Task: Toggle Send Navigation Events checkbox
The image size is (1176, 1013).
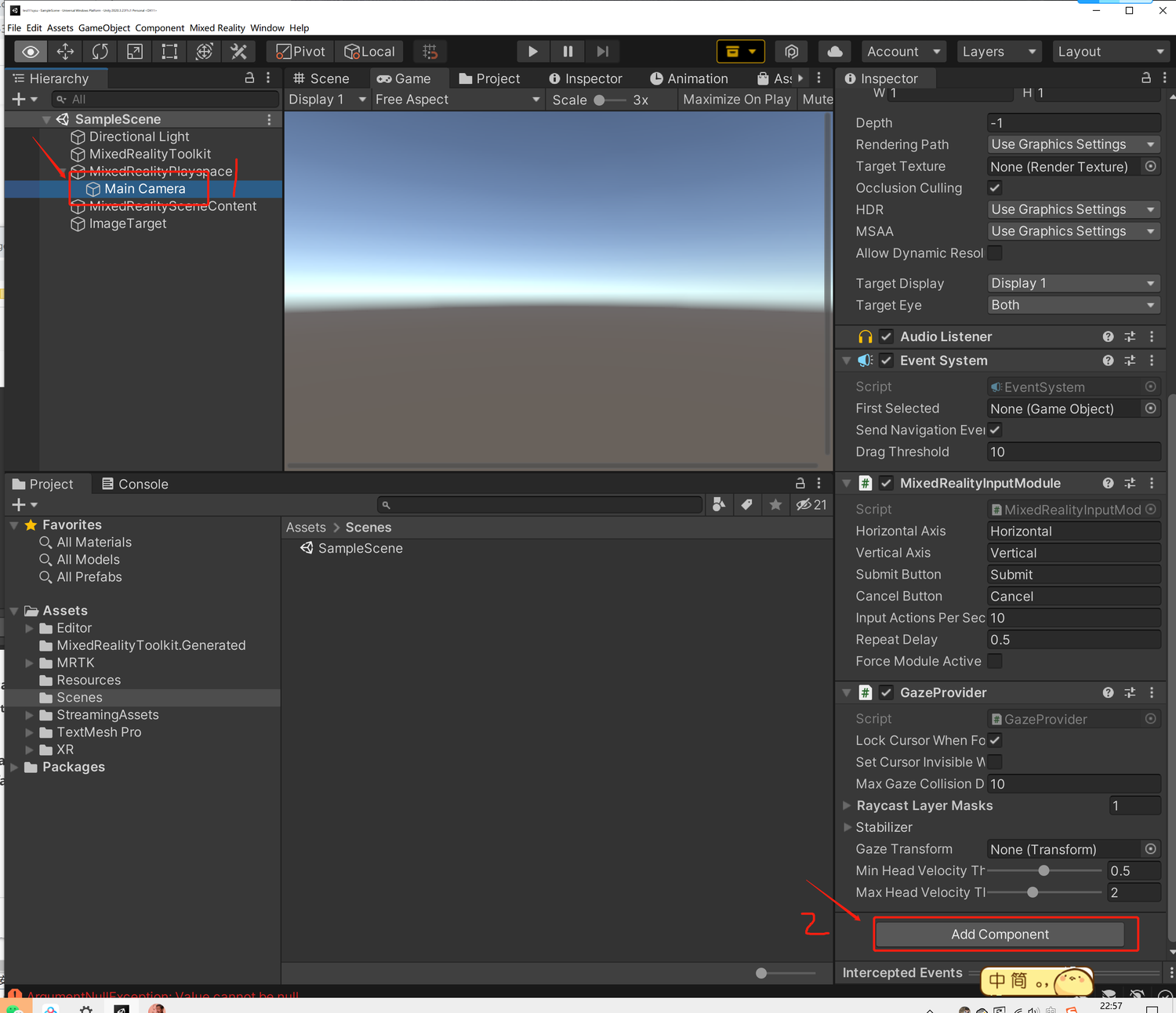Action: [x=995, y=430]
